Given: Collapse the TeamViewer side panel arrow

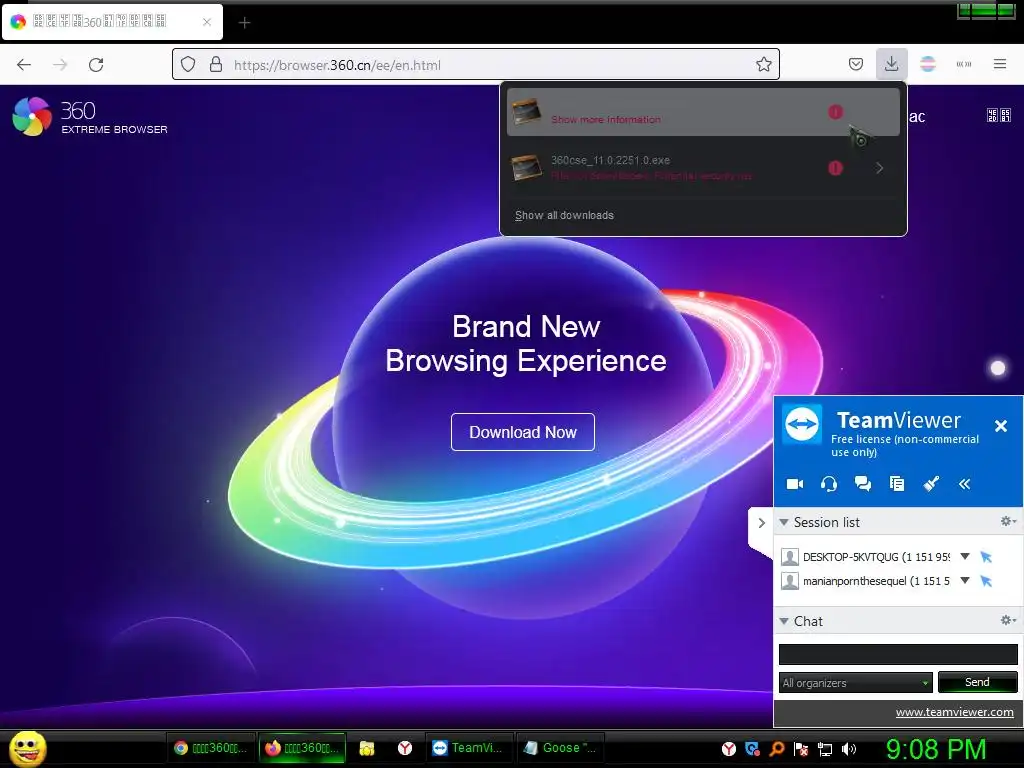Looking at the screenshot, I should pos(761,523).
